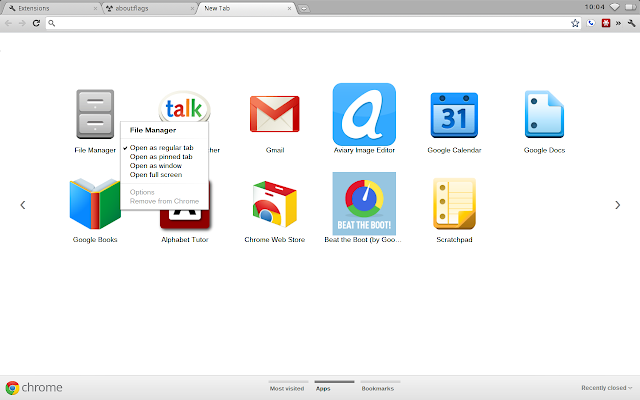Open the Scratchpad app icon

point(454,204)
